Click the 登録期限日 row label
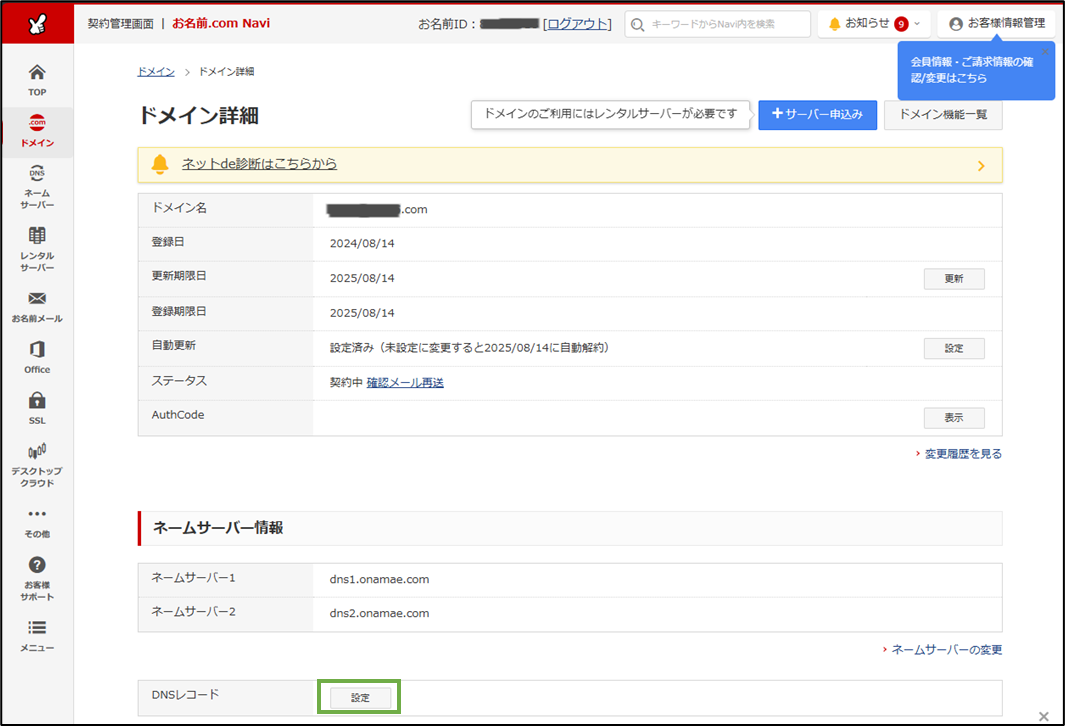Viewport: 1065px width, 726px height. click(179, 312)
